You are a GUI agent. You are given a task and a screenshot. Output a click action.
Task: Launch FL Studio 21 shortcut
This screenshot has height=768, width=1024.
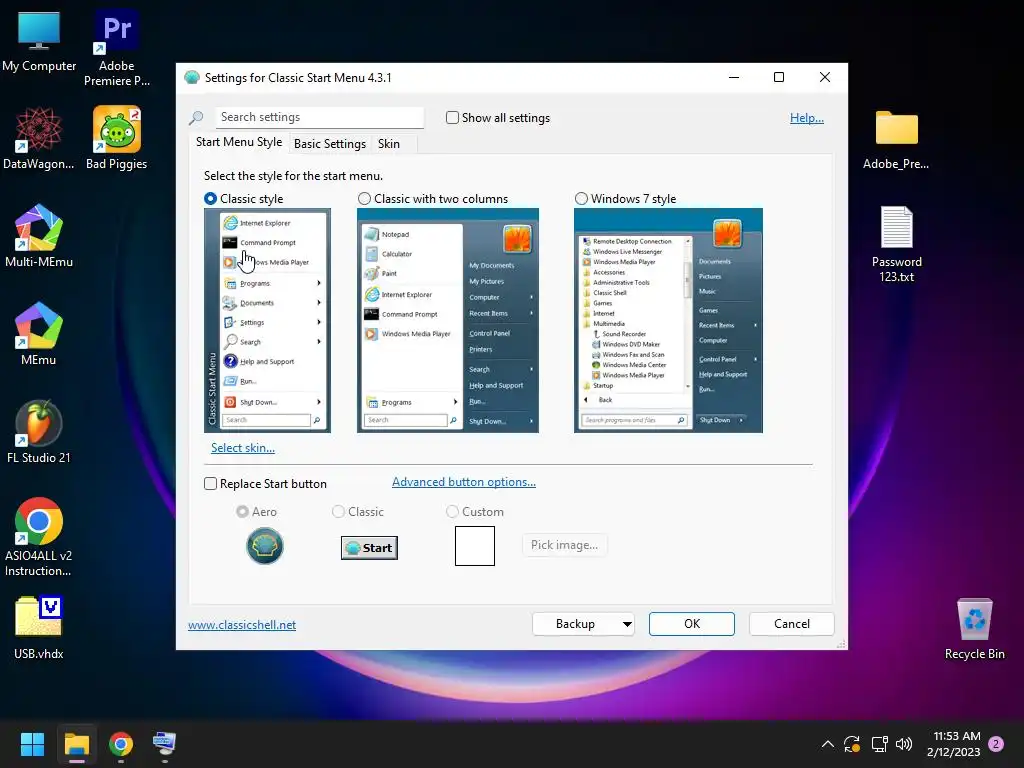(x=39, y=432)
